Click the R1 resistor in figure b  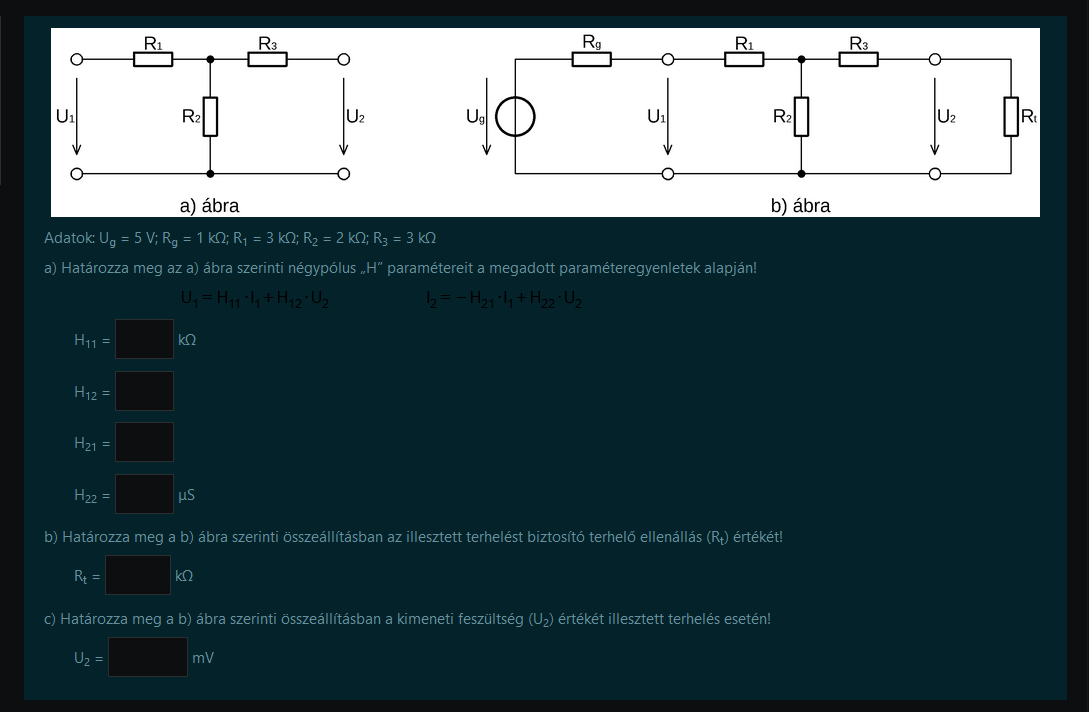pos(744,60)
